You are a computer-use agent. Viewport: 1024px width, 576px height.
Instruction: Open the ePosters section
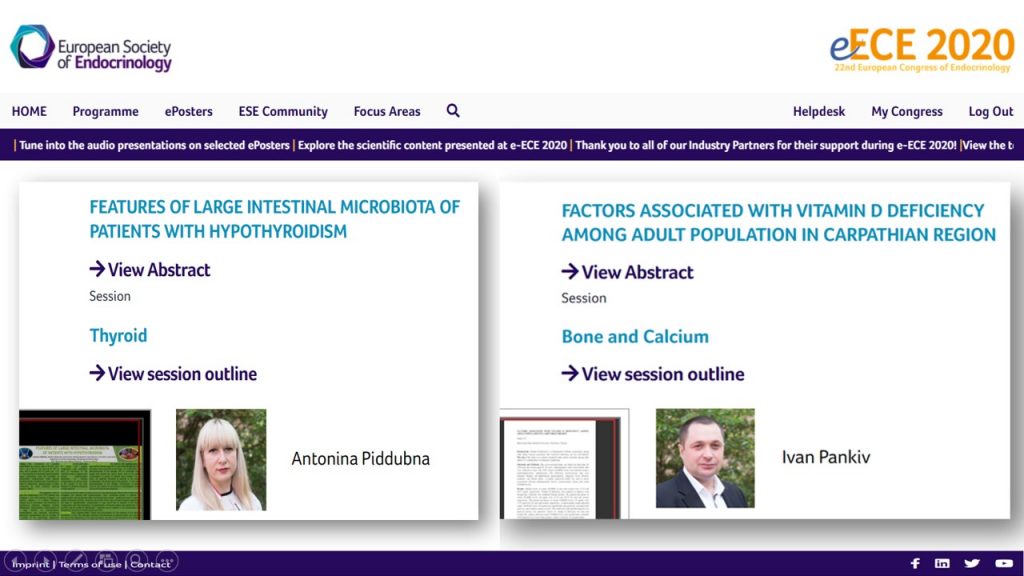pyautogui.click(x=189, y=112)
